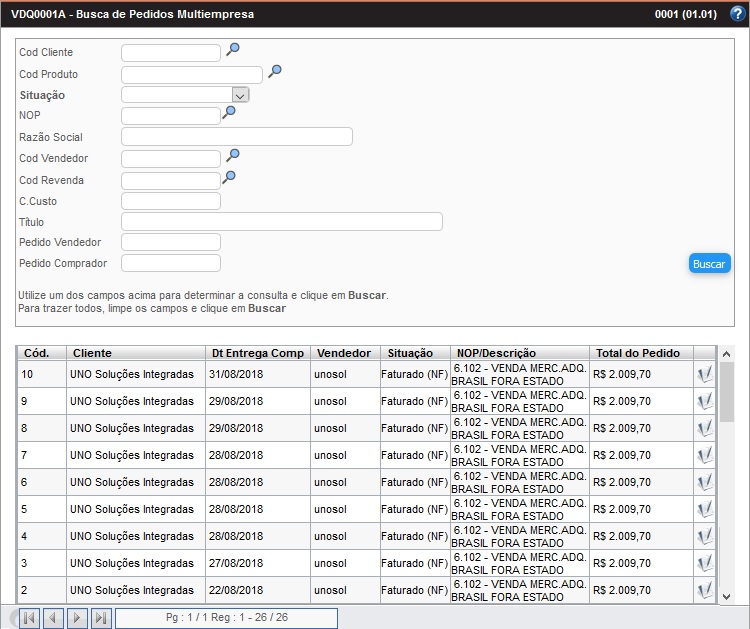Image resolution: width=750 pixels, height=629 pixels.
Task: Open Cod Vendedor search magnifier
Action: [232, 155]
